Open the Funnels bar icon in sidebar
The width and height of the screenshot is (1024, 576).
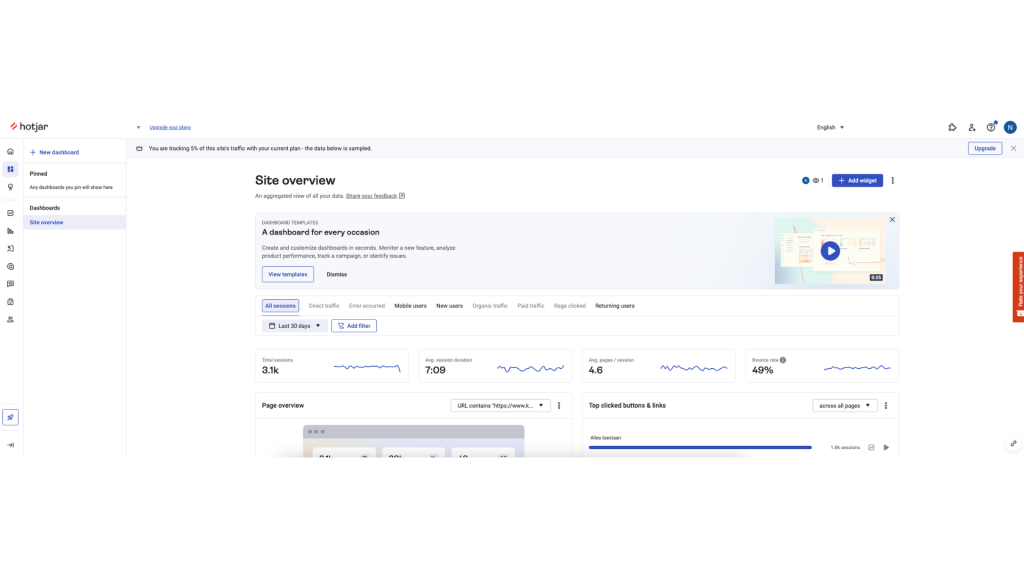point(10,231)
